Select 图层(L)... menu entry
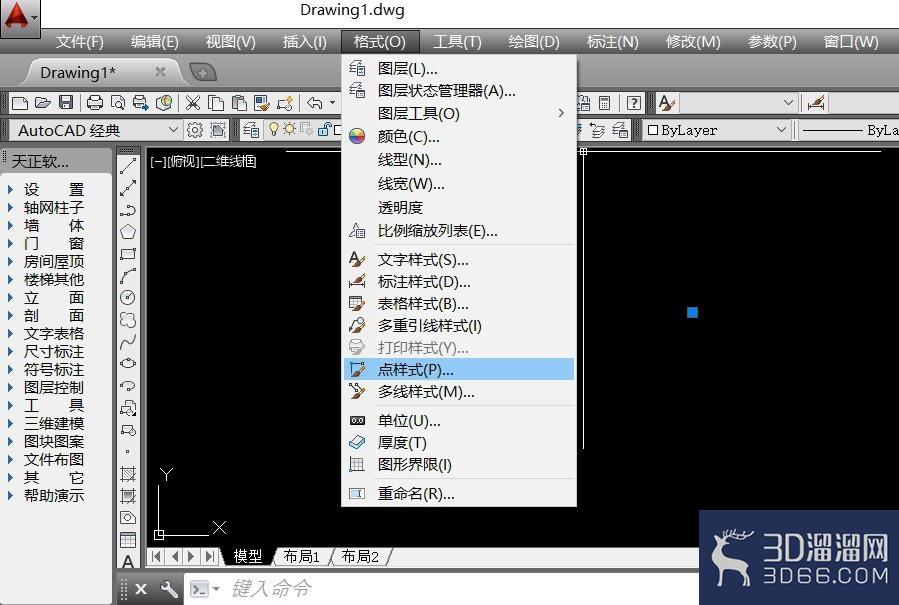The height and width of the screenshot is (605, 899). click(x=459, y=69)
